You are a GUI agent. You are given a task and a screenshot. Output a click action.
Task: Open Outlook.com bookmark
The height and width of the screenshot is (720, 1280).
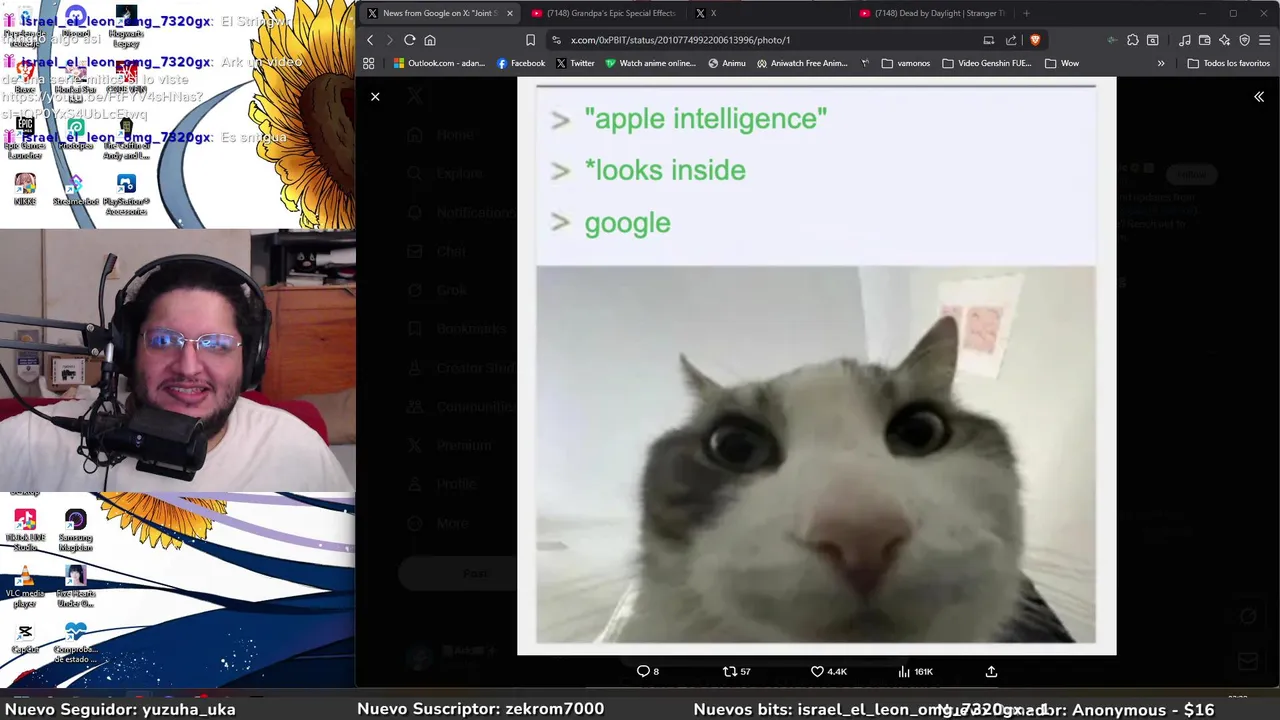click(439, 63)
